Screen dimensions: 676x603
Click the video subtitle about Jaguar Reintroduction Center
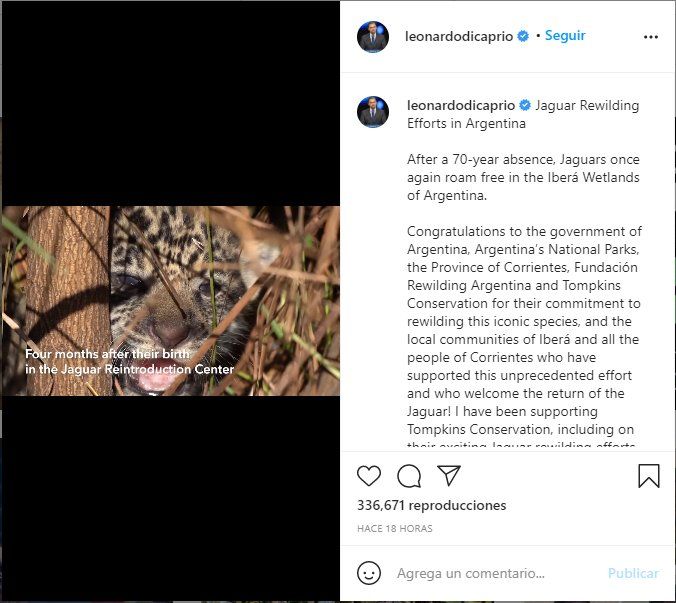click(130, 362)
